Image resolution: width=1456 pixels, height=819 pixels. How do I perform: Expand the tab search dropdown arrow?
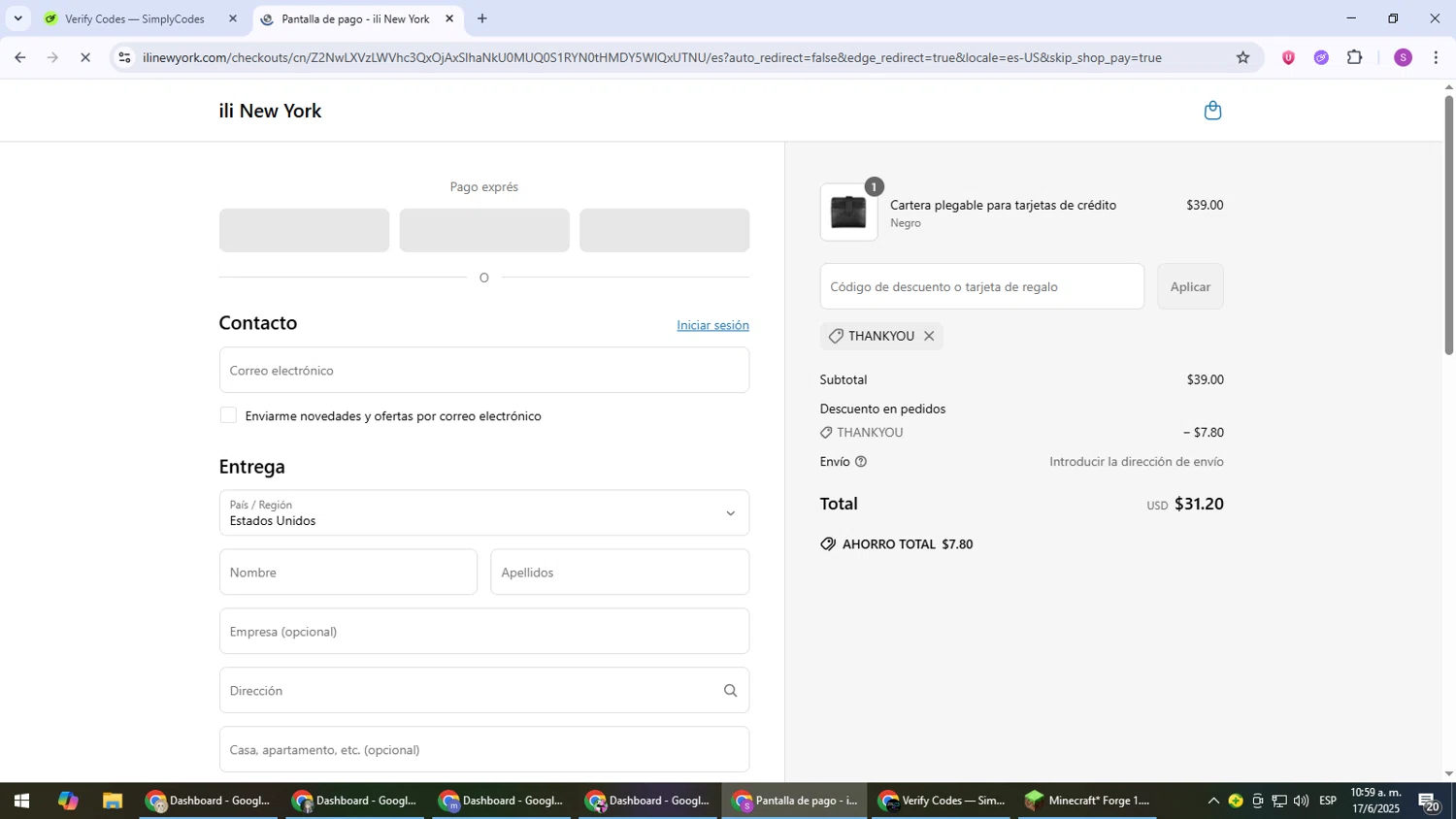(17, 18)
